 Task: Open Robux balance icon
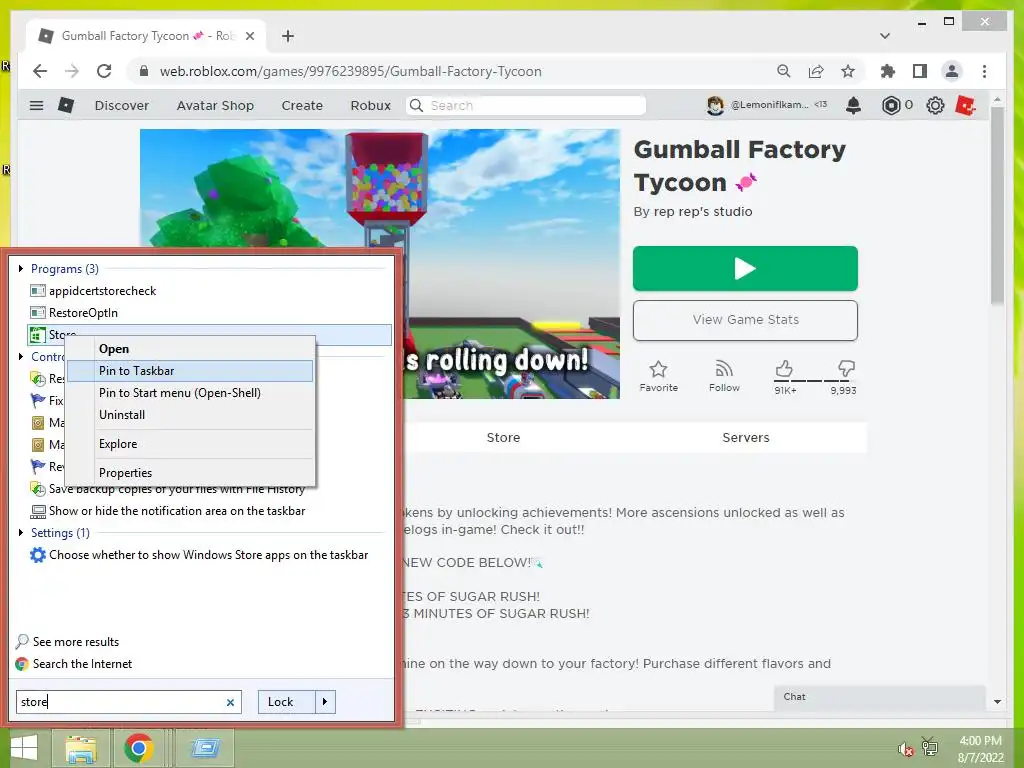891,105
